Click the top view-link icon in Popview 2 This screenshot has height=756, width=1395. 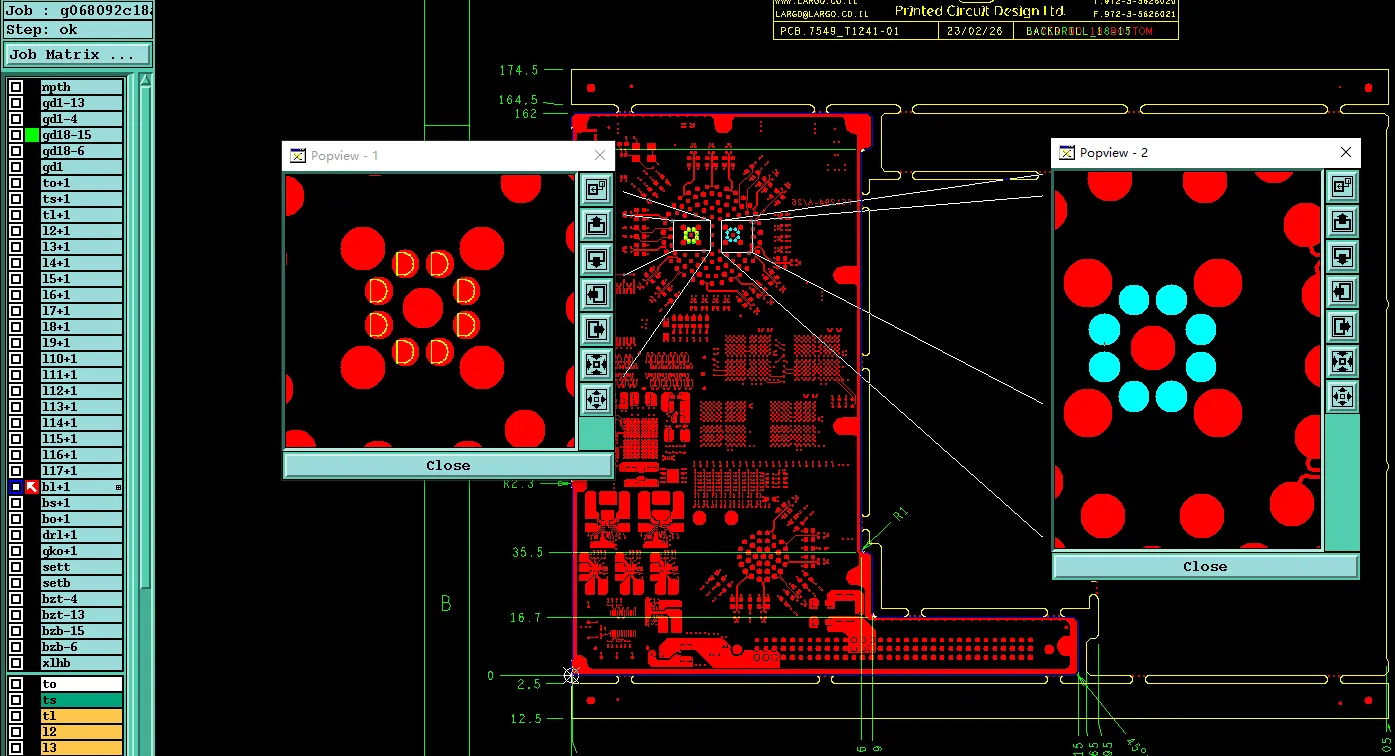1342,186
